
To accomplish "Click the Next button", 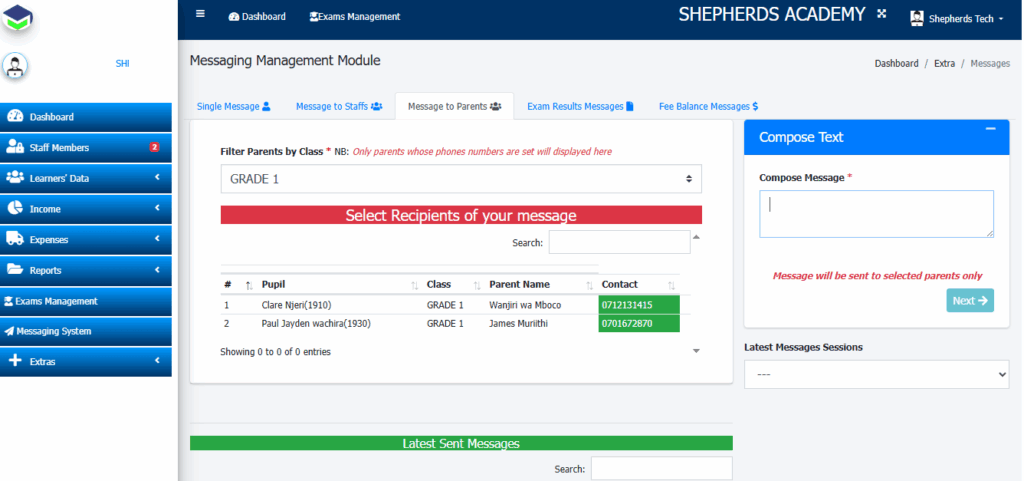I will point(970,300).
